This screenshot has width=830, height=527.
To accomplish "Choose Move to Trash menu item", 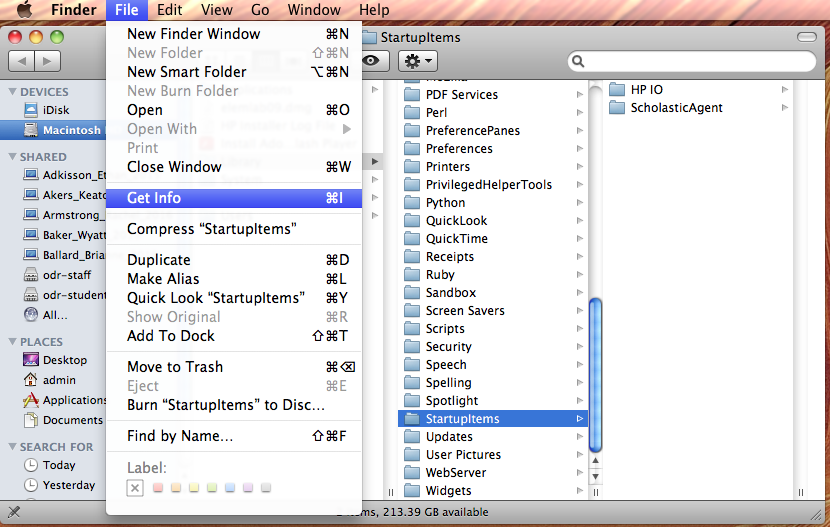I will [x=234, y=367].
